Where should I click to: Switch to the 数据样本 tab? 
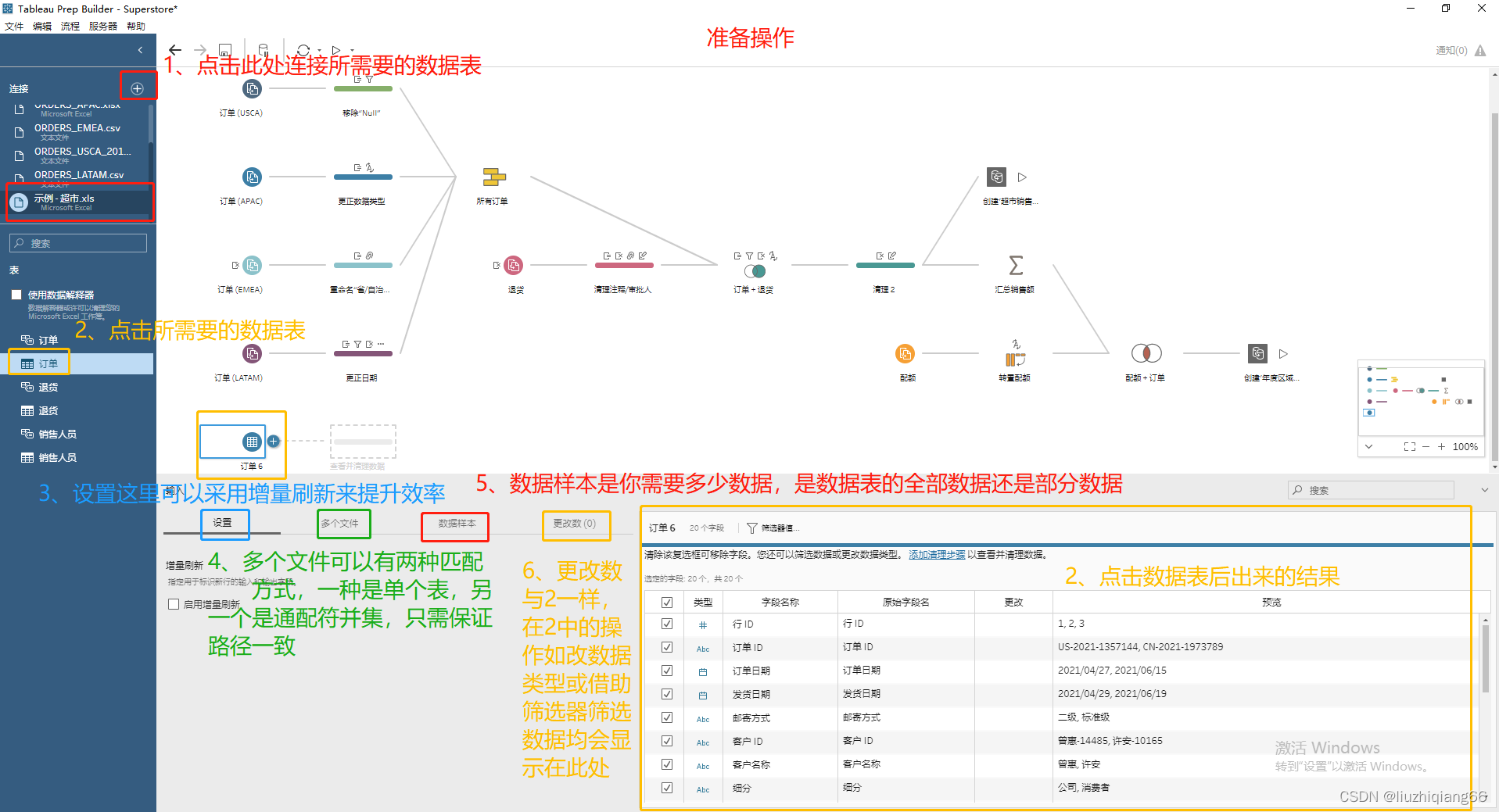click(457, 524)
